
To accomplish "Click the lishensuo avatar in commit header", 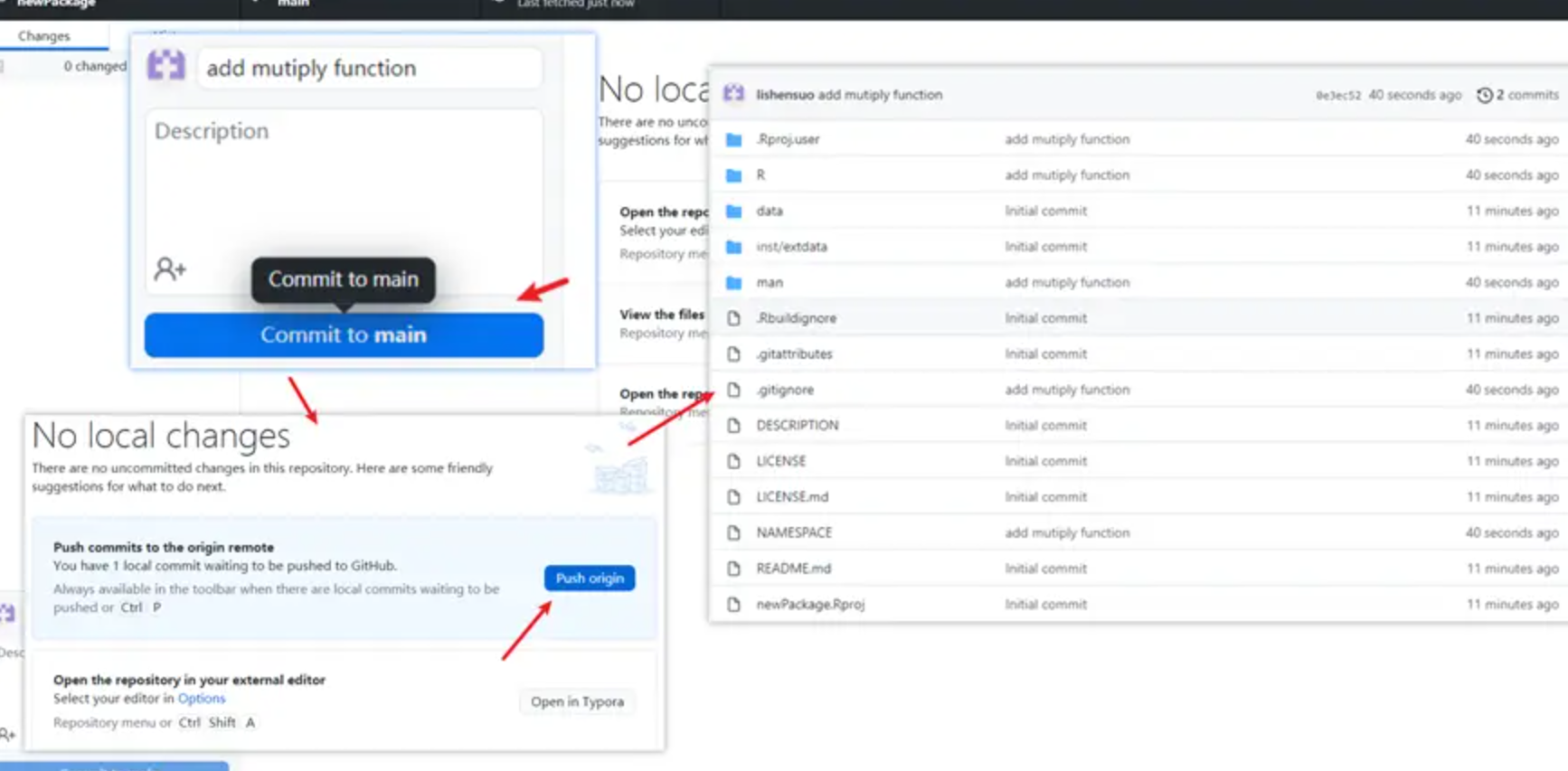I will point(733,94).
